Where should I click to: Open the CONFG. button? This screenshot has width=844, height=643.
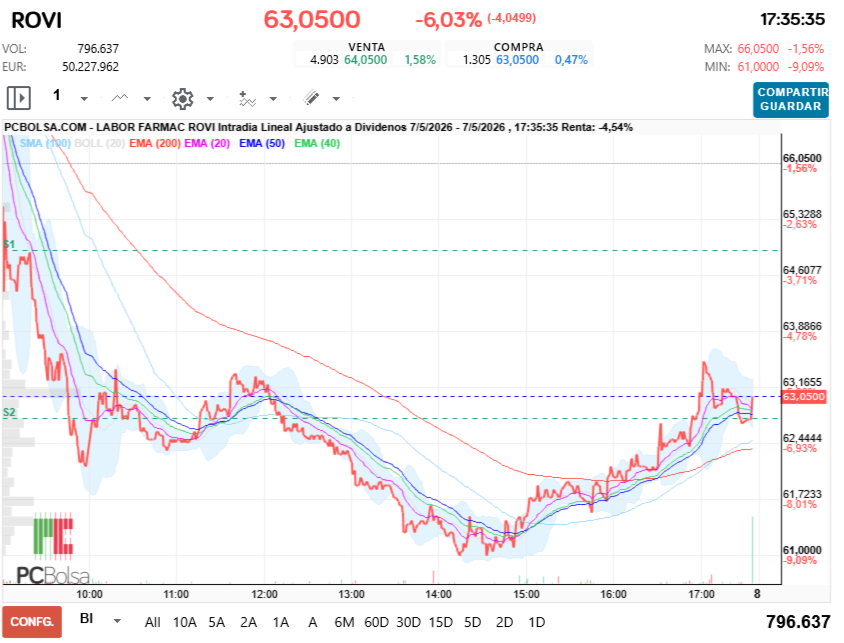point(32,622)
